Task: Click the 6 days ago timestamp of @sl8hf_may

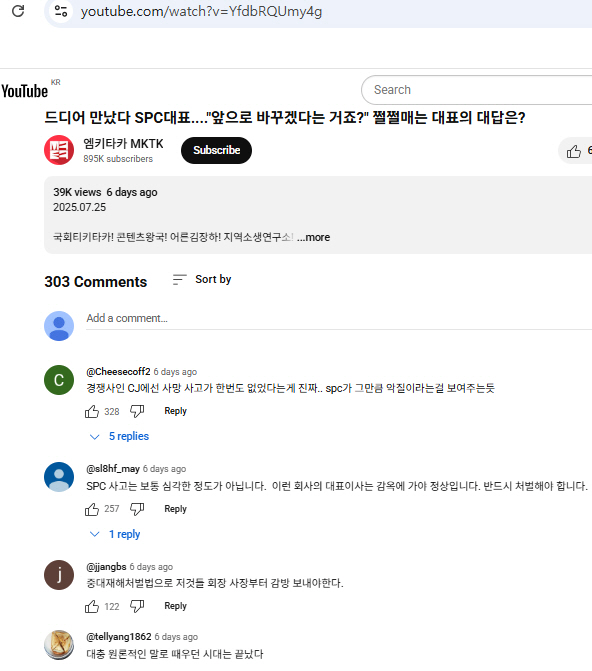Action: [x=164, y=469]
